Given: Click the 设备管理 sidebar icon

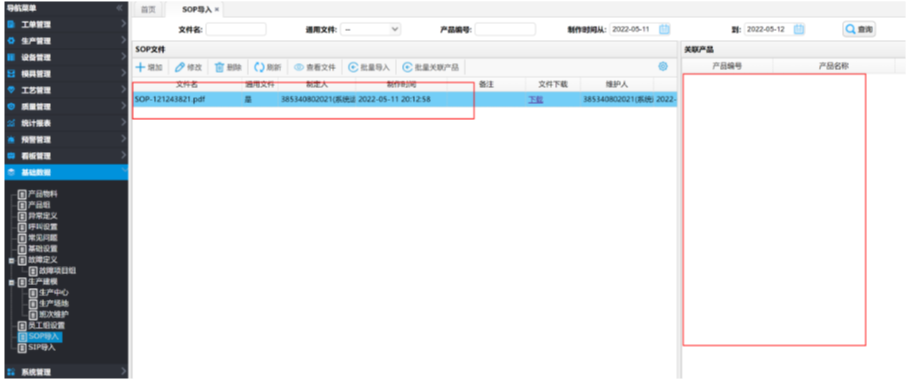Looking at the screenshot, I should [11, 57].
